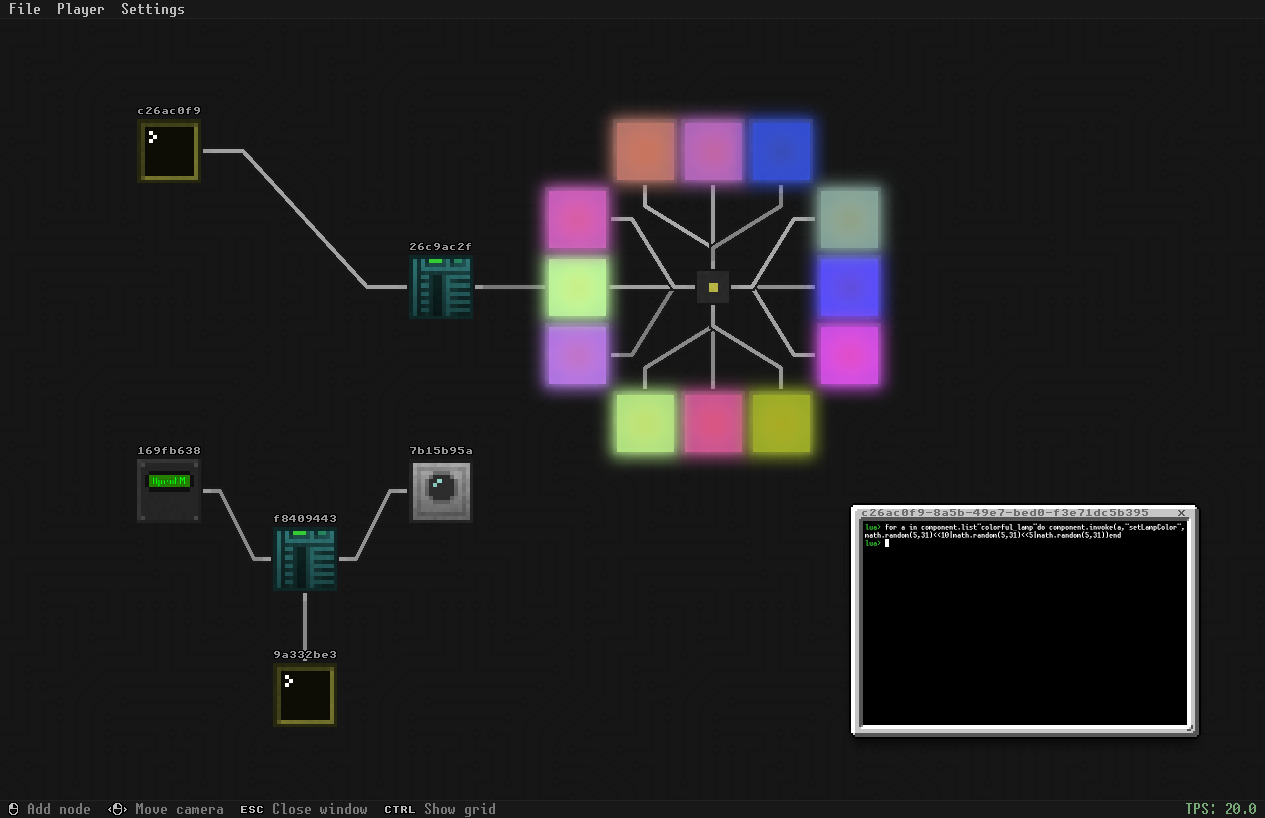Open the File menu
The height and width of the screenshot is (818, 1265).
point(24,9)
